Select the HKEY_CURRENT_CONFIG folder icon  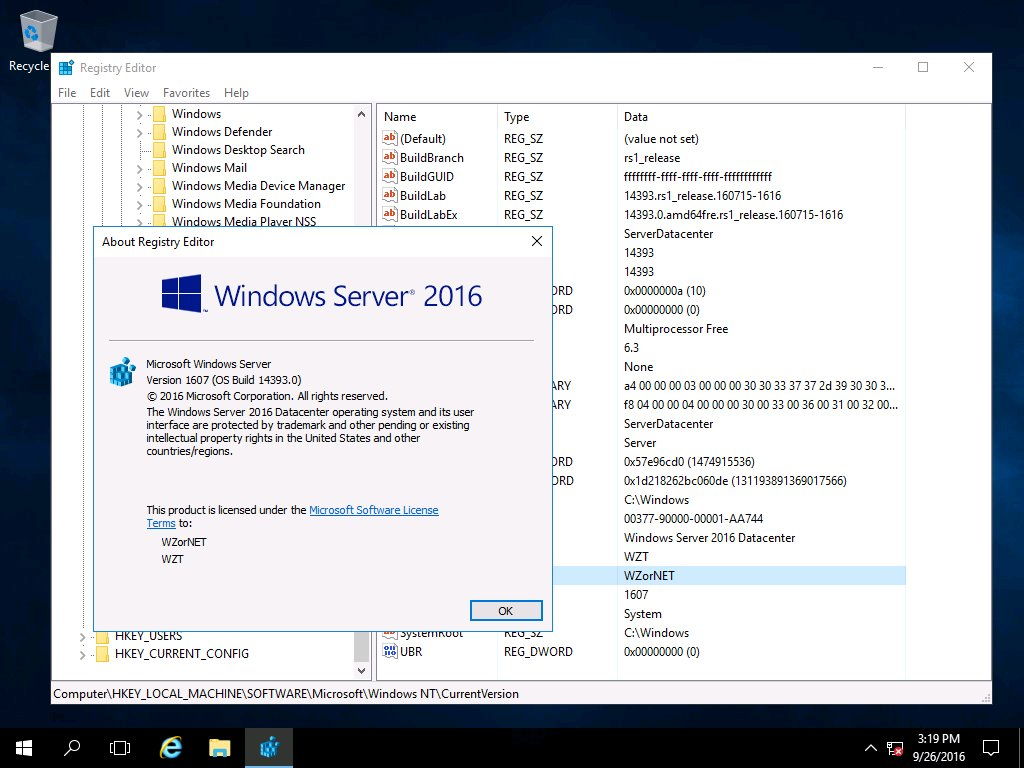click(x=102, y=654)
